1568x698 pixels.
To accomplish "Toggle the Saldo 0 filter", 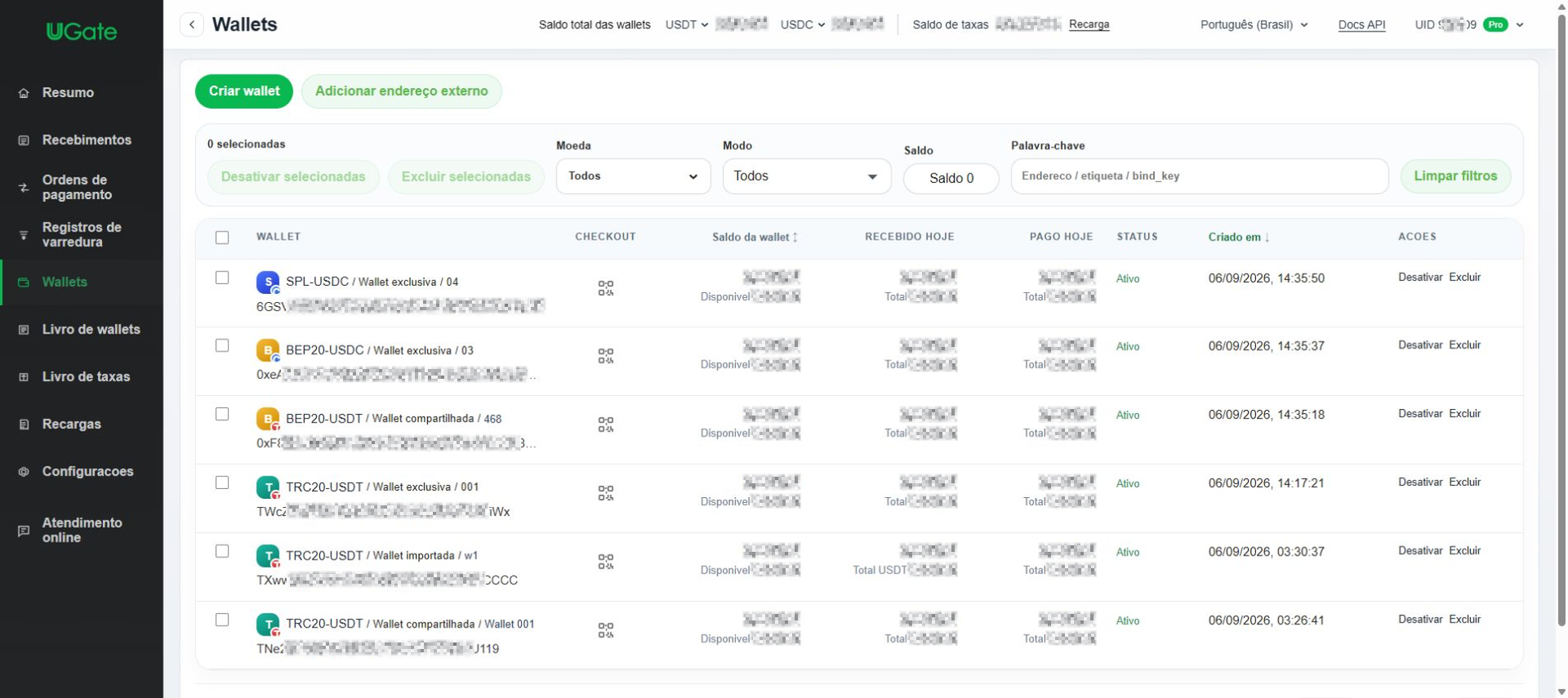I will click(951, 178).
